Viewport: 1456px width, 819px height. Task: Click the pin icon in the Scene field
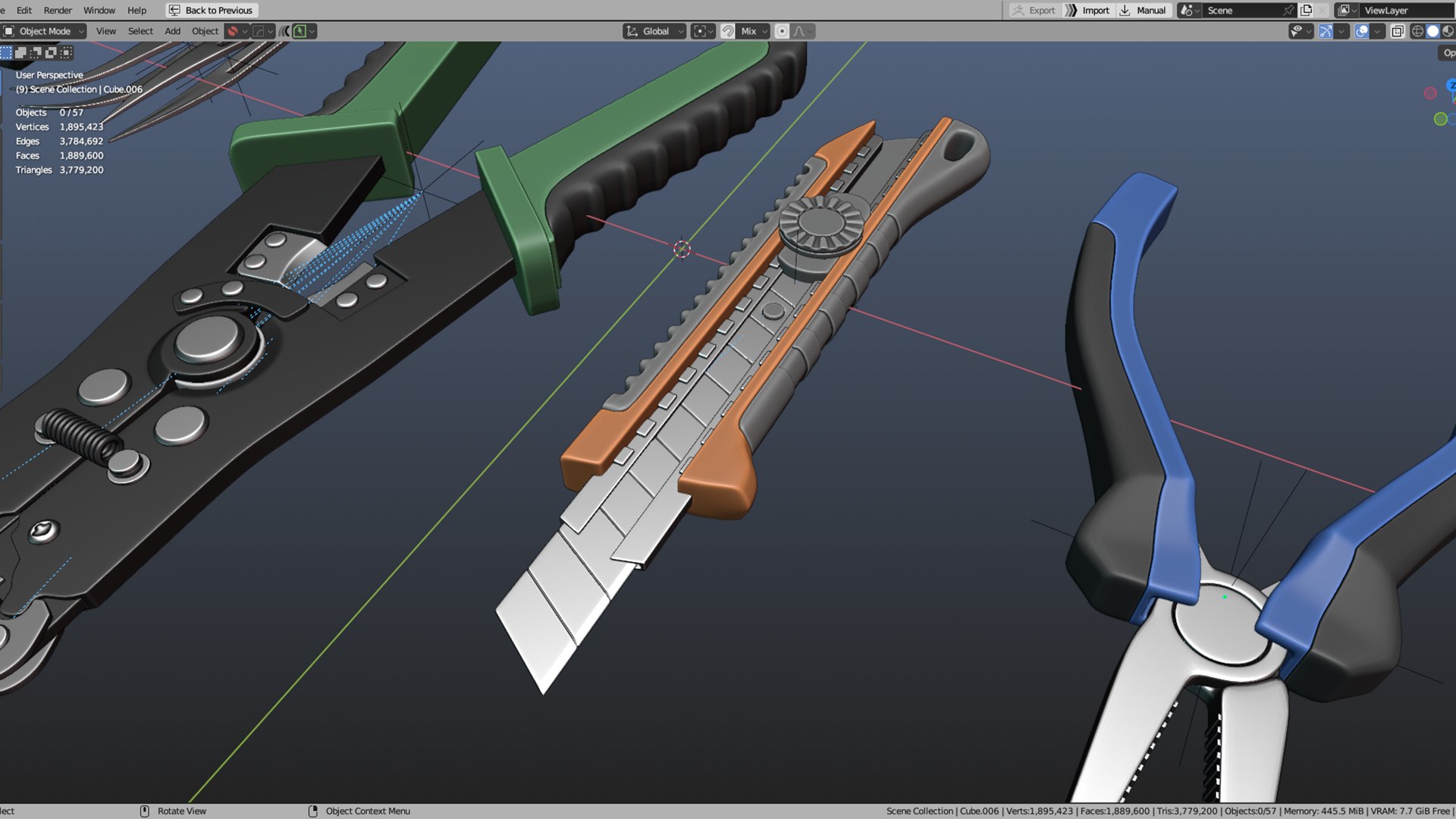click(x=1288, y=11)
